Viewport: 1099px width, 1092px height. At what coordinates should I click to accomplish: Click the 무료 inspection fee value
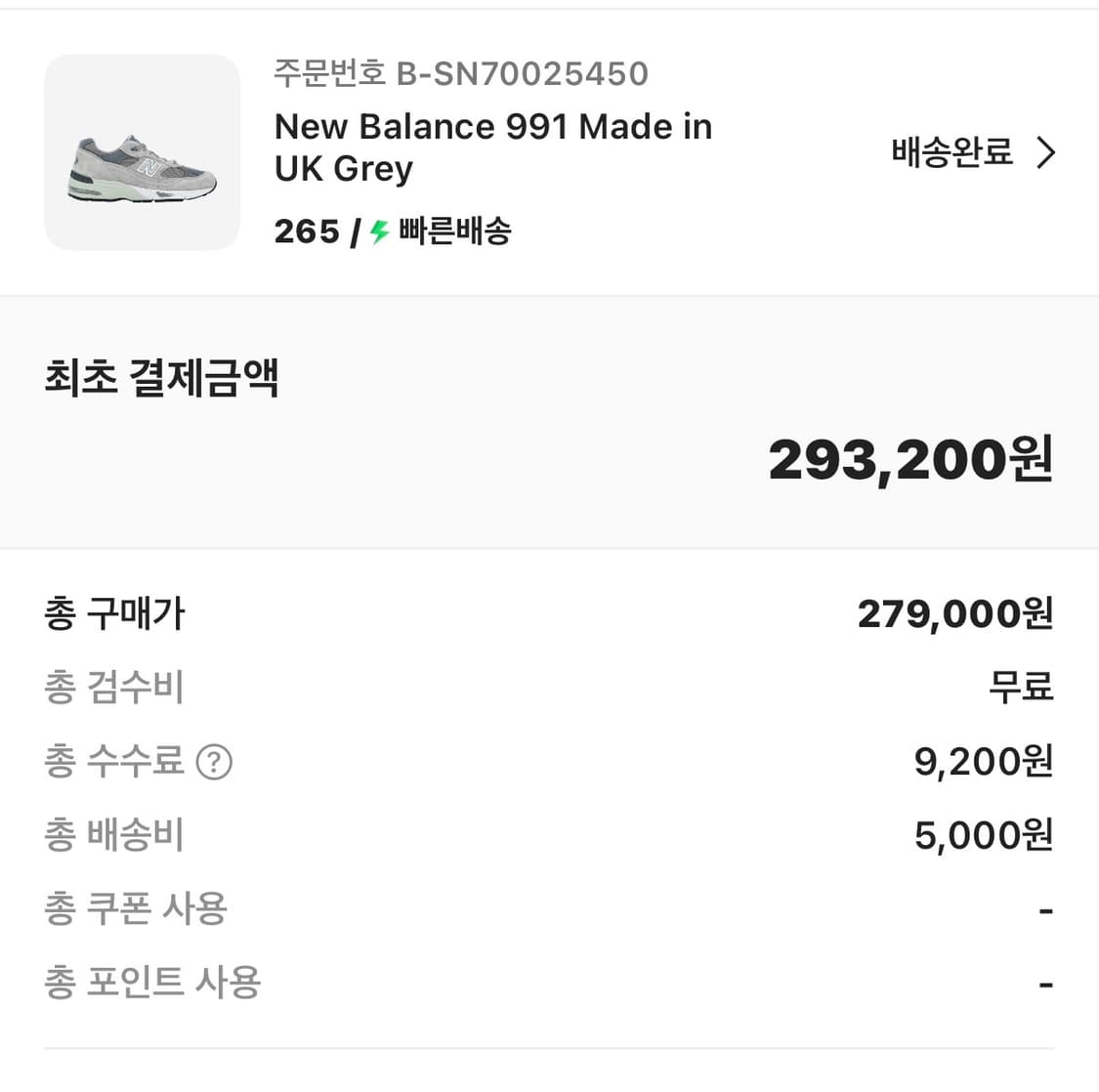(1021, 688)
